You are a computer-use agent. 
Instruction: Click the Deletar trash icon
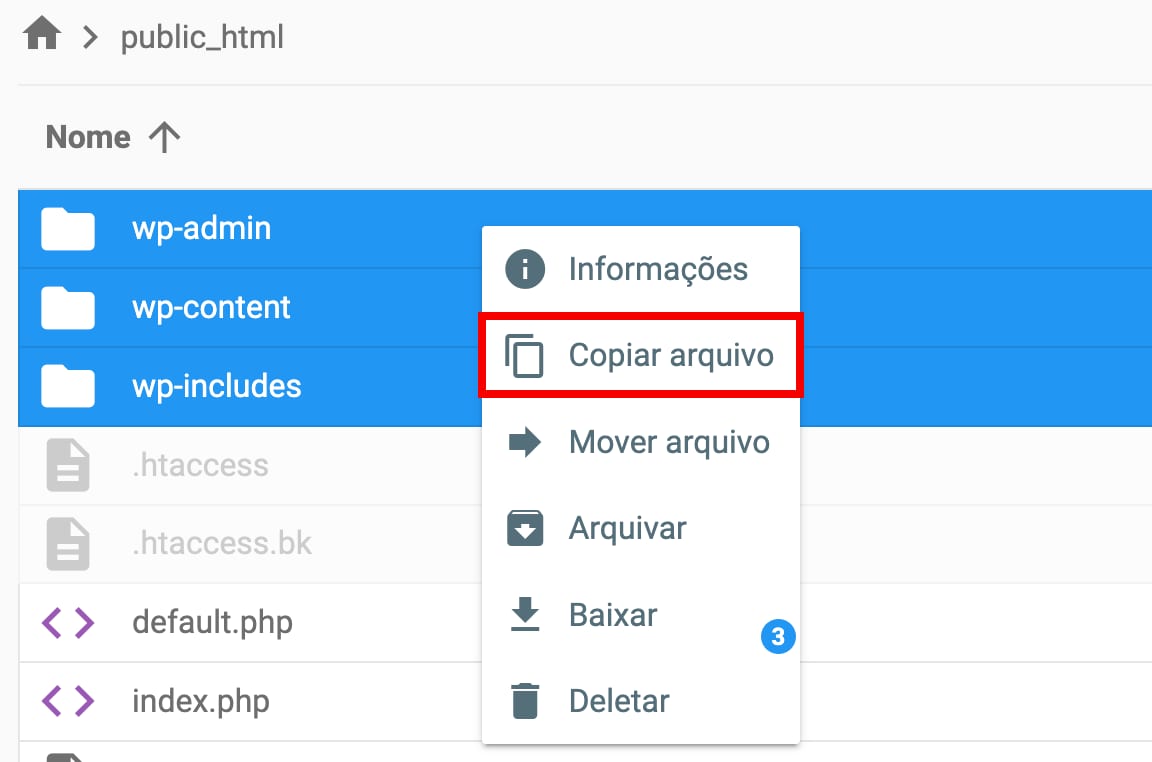tap(525, 701)
